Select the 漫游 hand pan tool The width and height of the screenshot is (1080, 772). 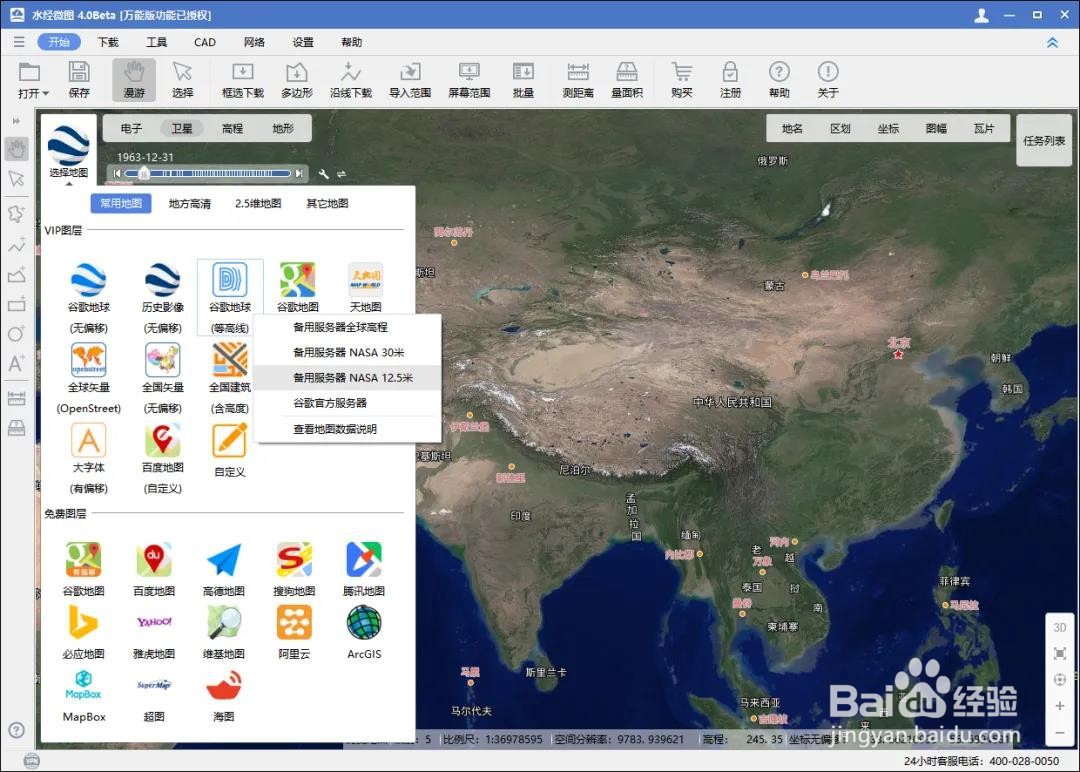134,79
